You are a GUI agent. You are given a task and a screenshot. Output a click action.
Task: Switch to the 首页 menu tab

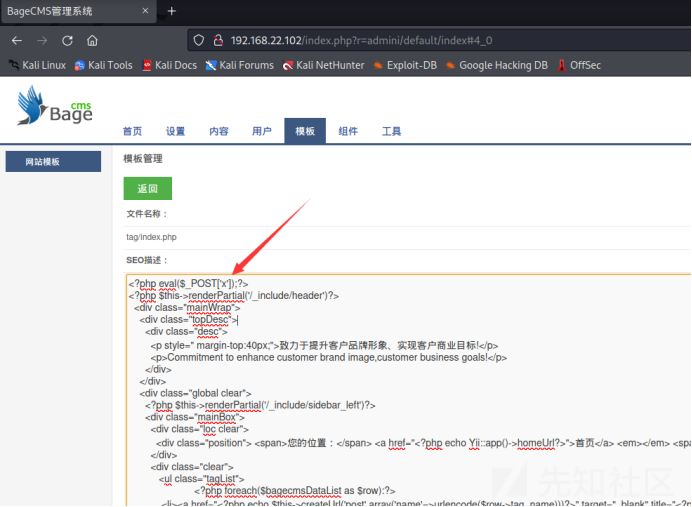132,132
